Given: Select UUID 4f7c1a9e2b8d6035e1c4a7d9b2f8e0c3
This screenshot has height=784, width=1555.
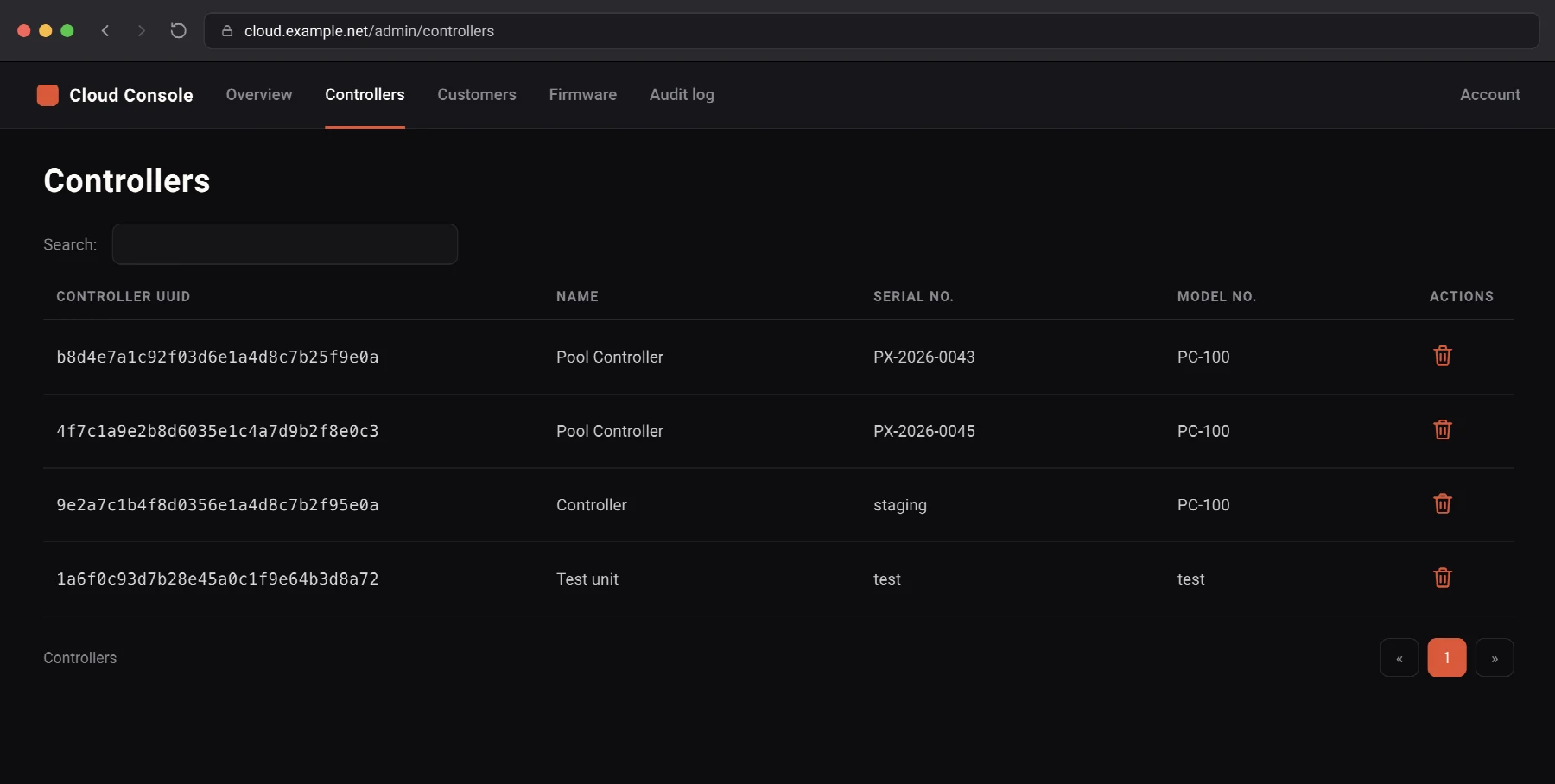Looking at the screenshot, I should point(218,431).
